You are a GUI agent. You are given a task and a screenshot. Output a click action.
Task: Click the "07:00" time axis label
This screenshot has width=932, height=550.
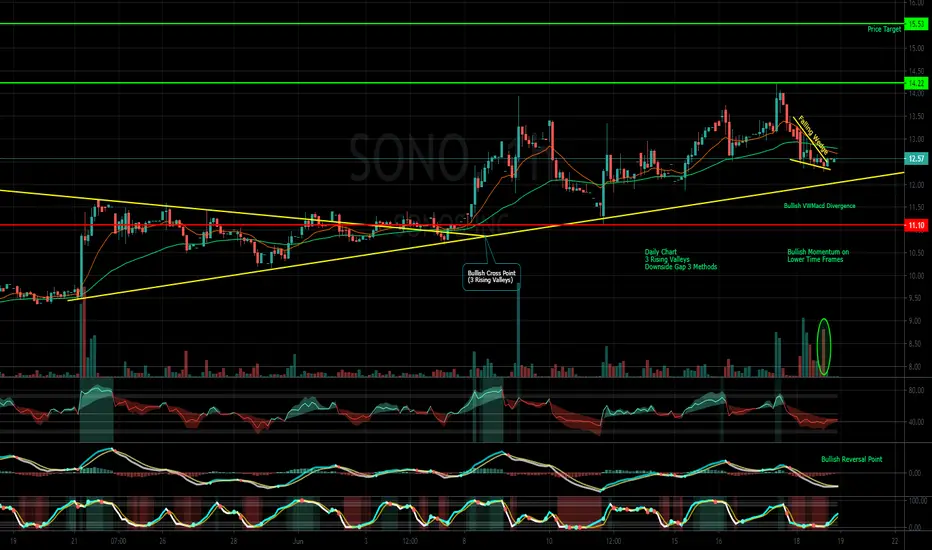tap(118, 541)
